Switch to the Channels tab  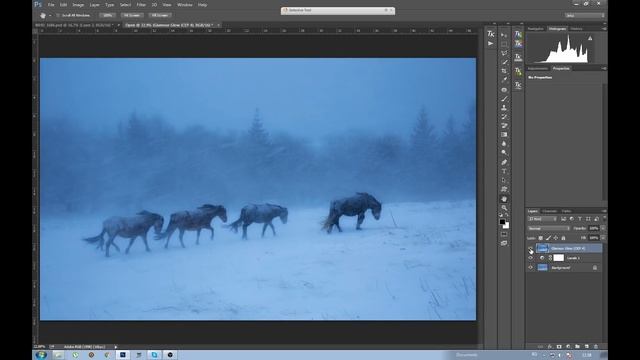(x=549, y=211)
